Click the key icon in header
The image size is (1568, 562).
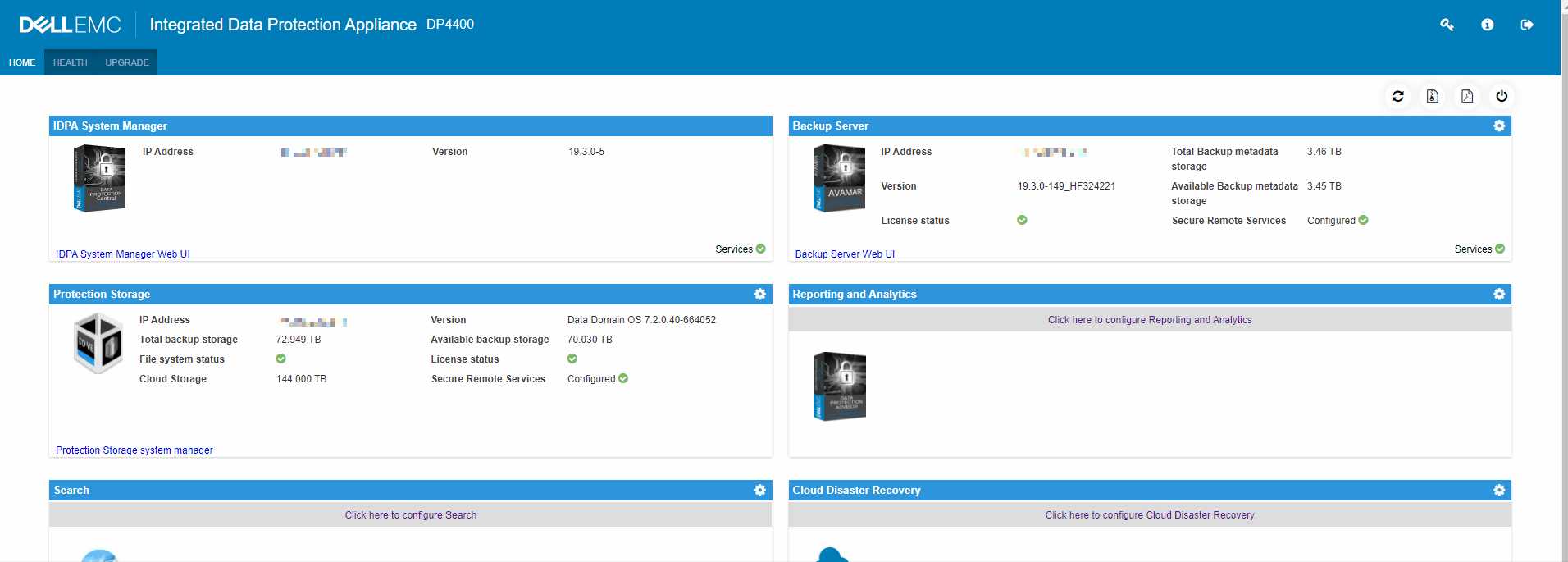click(1447, 25)
